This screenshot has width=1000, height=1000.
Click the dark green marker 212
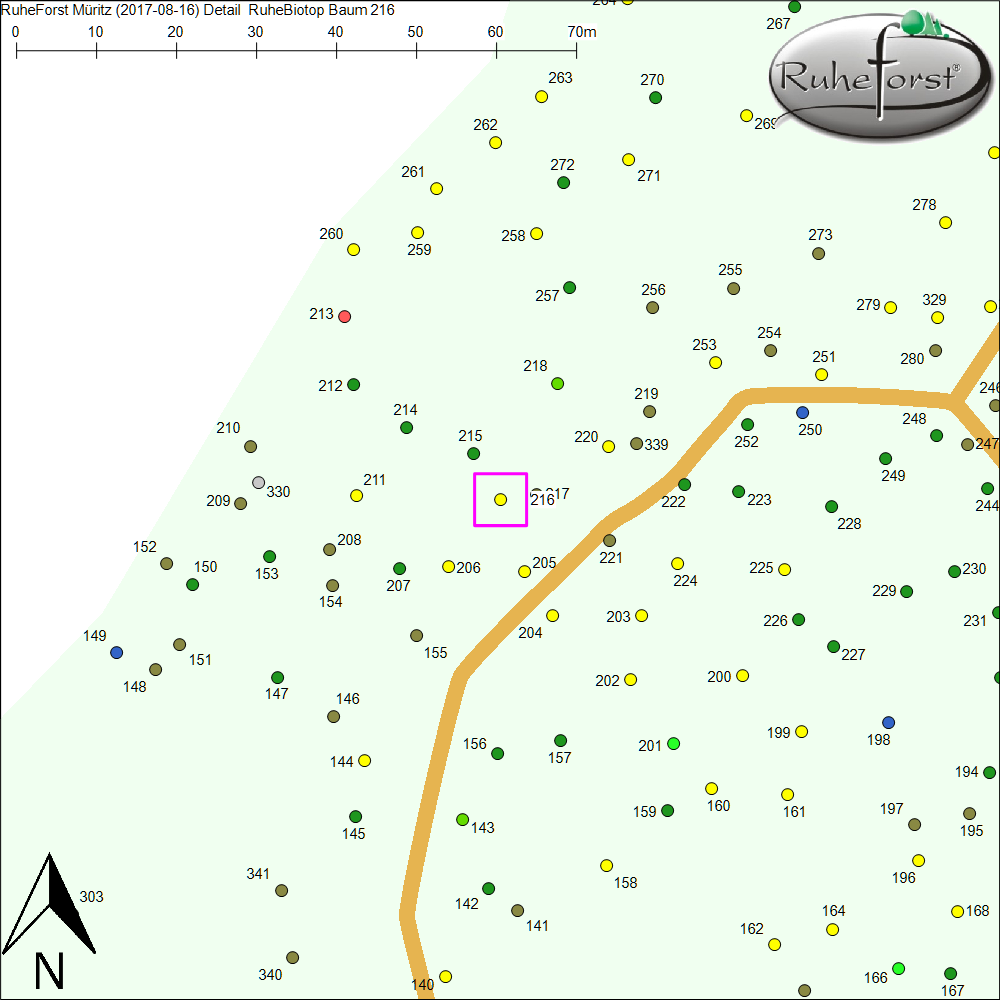click(x=353, y=385)
